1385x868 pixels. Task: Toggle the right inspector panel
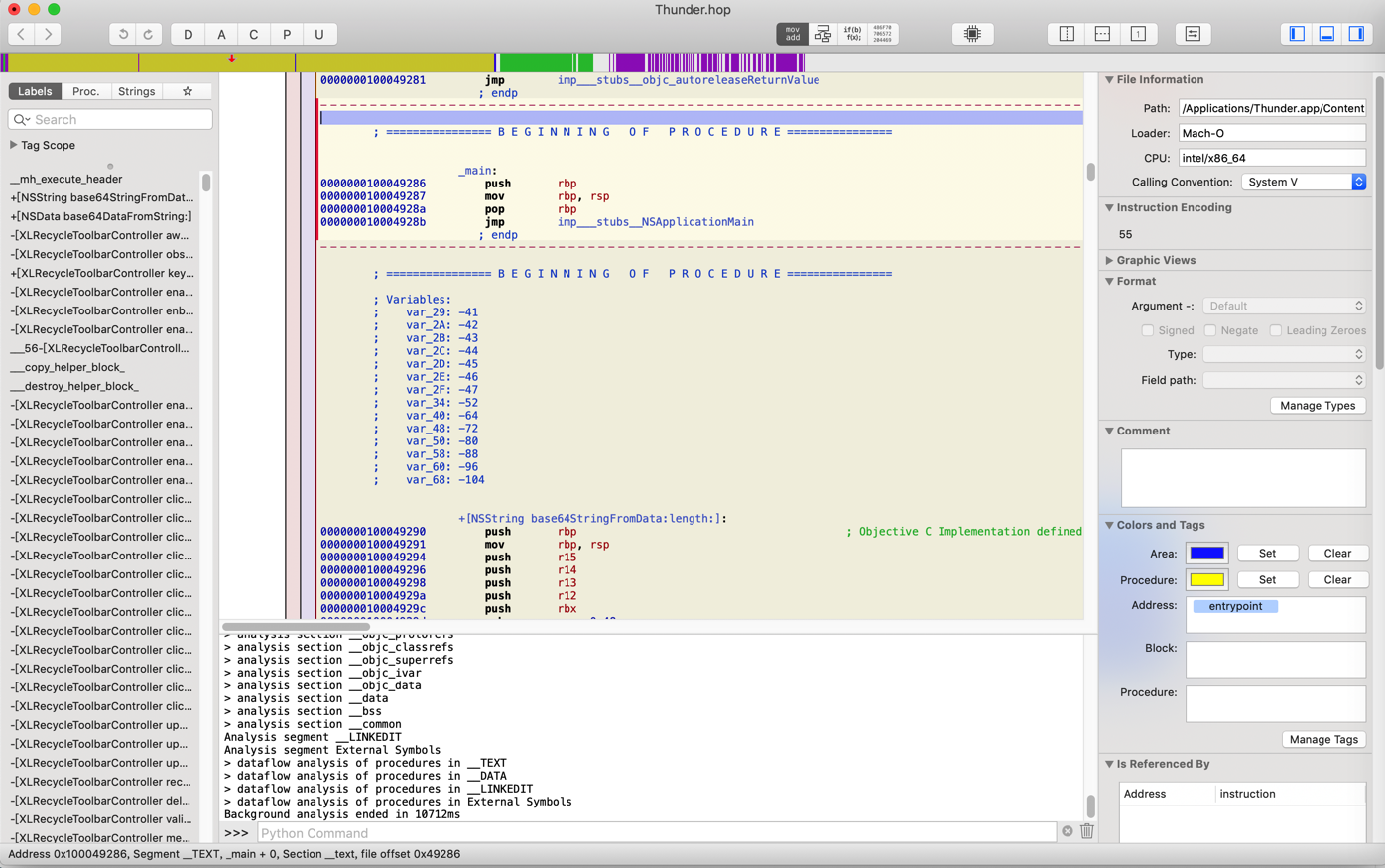(x=1356, y=34)
